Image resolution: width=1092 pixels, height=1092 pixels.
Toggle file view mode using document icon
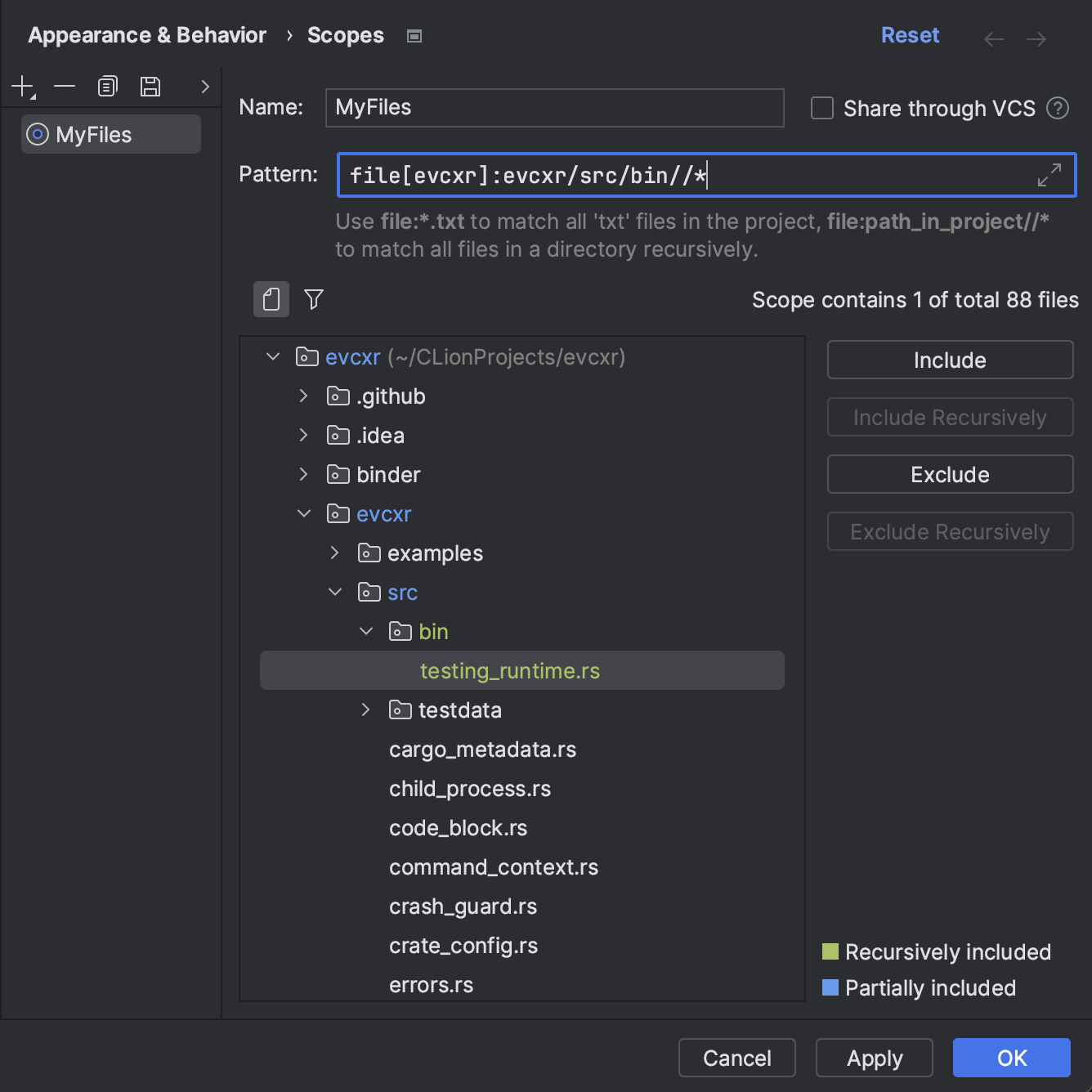point(271,299)
